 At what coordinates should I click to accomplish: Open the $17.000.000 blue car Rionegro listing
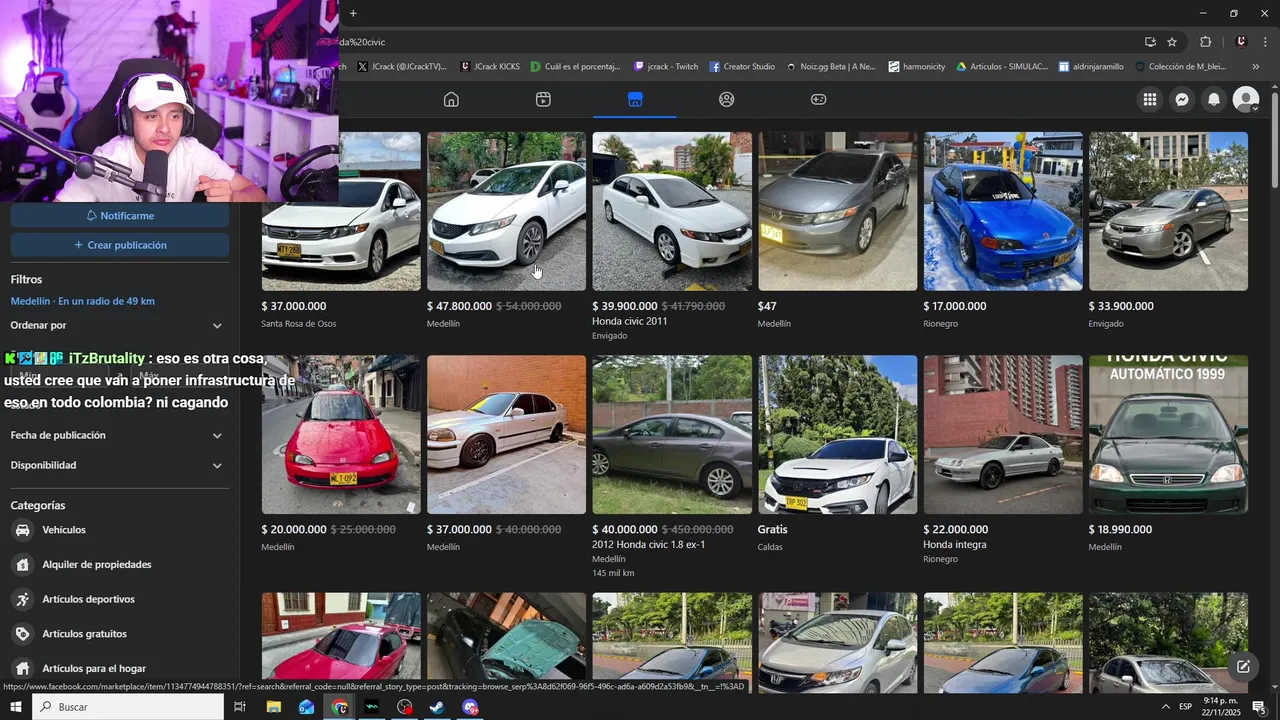tap(1003, 231)
